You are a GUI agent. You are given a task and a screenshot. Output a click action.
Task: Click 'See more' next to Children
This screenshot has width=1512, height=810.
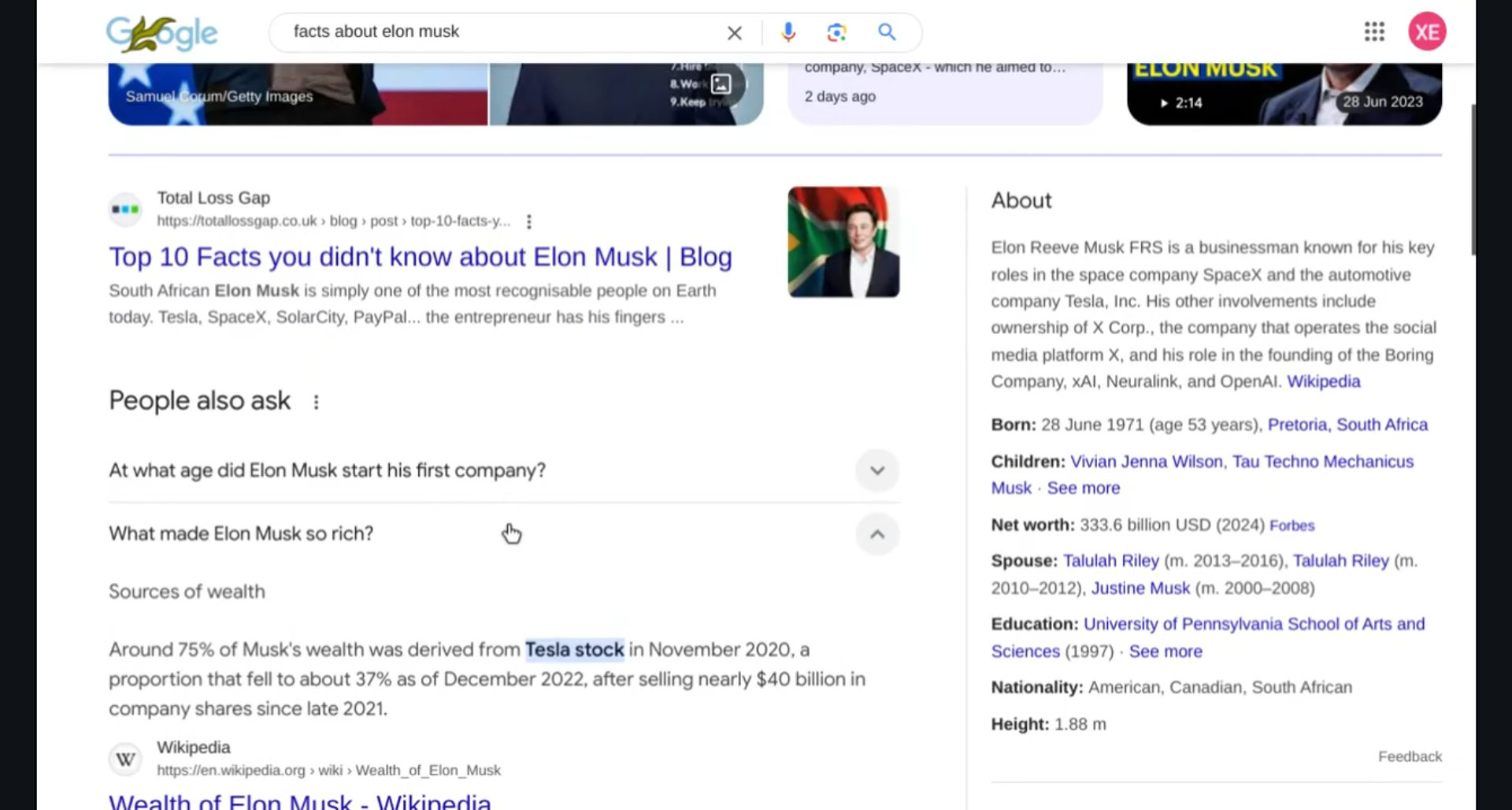pyautogui.click(x=1083, y=489)
